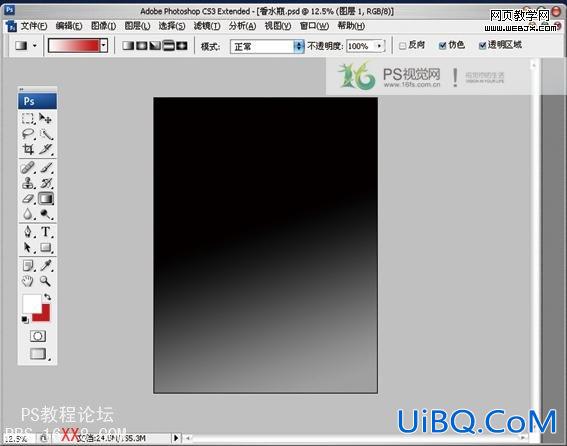Viewport: 567px width, 446px height.
Task: Select the Hand tool
Action: 28,281
